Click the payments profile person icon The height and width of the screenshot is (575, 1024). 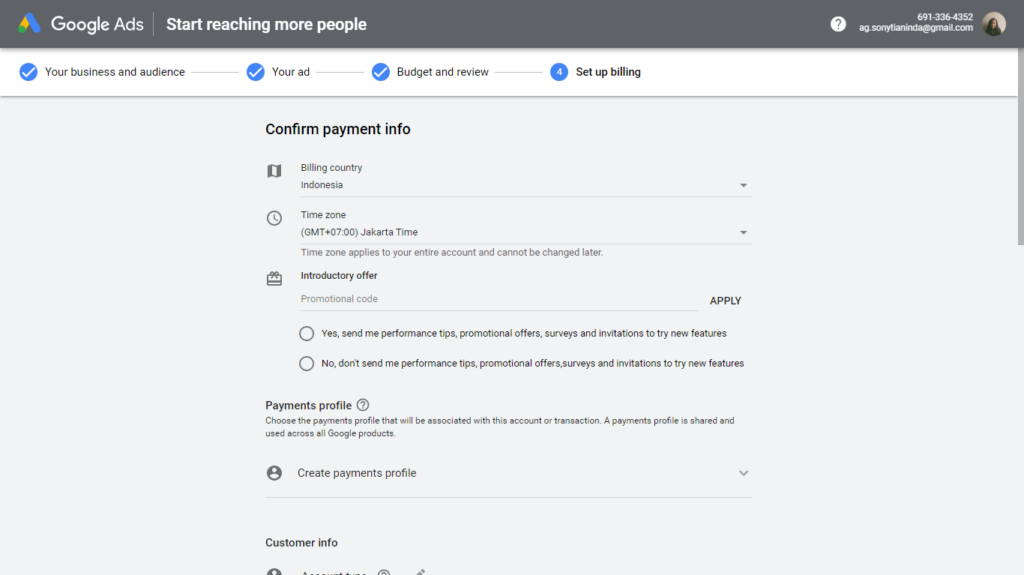(x=274, y=473)
